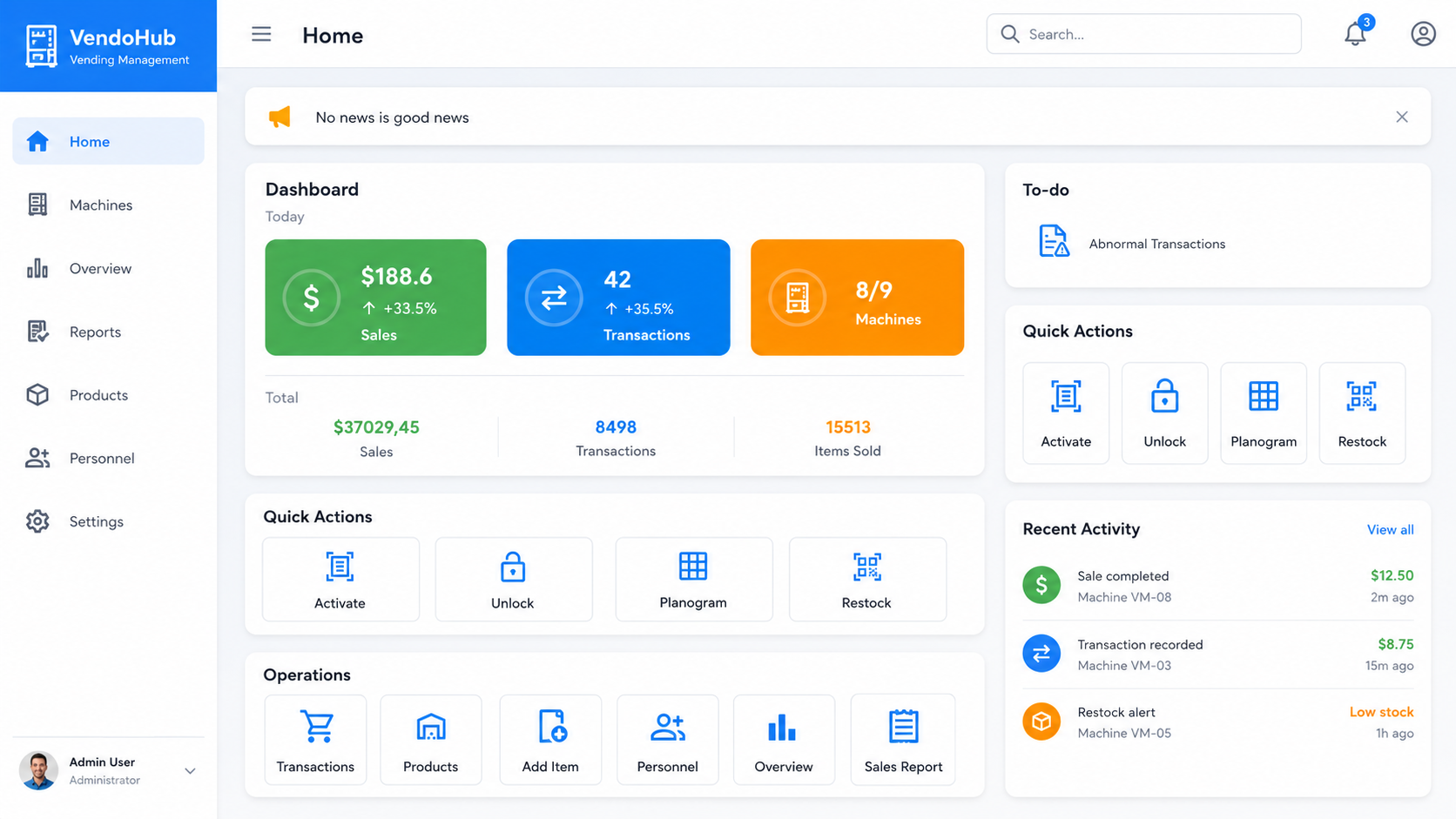1456x819 pixels.
Task: Open Overview bar chart in Operations
Action: [784, 740]
